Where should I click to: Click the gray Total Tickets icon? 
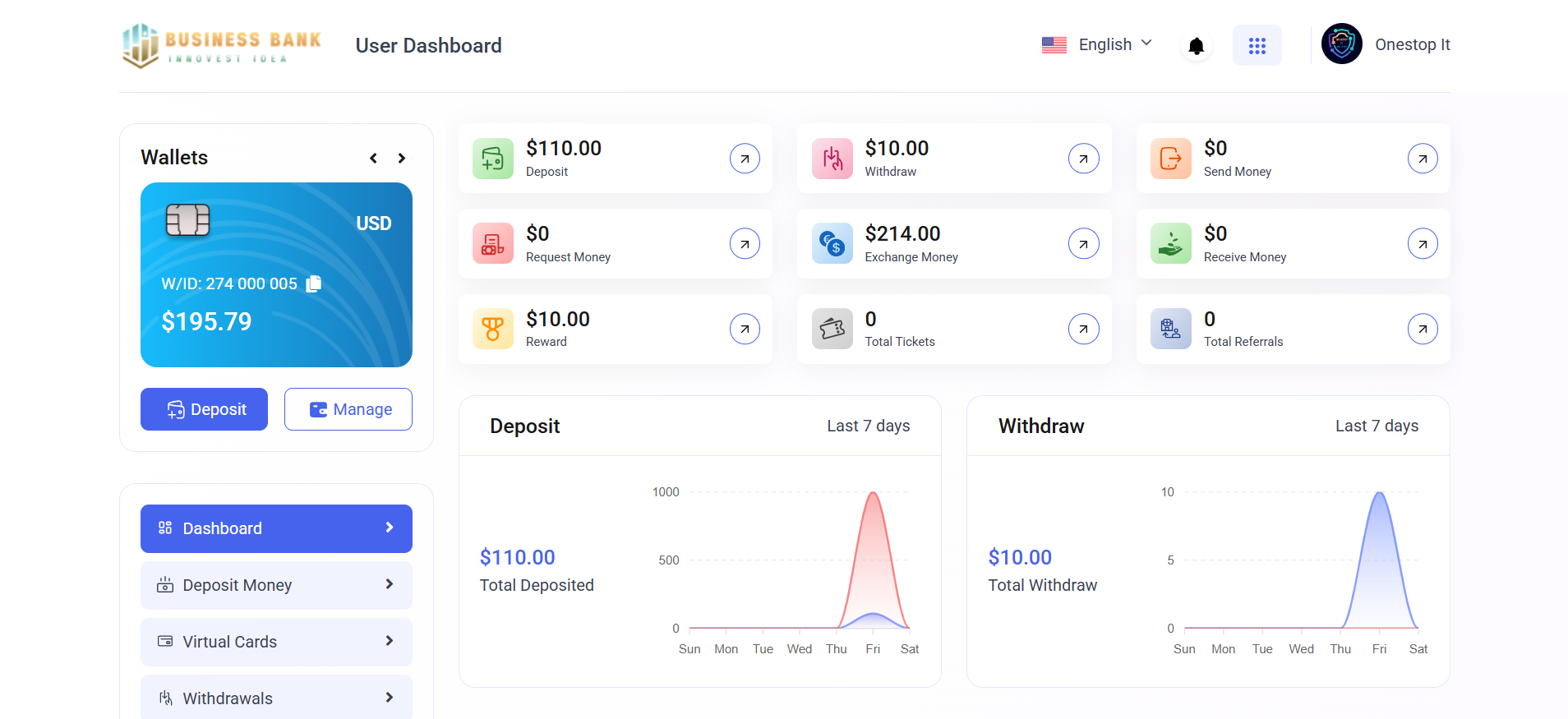coord(832,329)
